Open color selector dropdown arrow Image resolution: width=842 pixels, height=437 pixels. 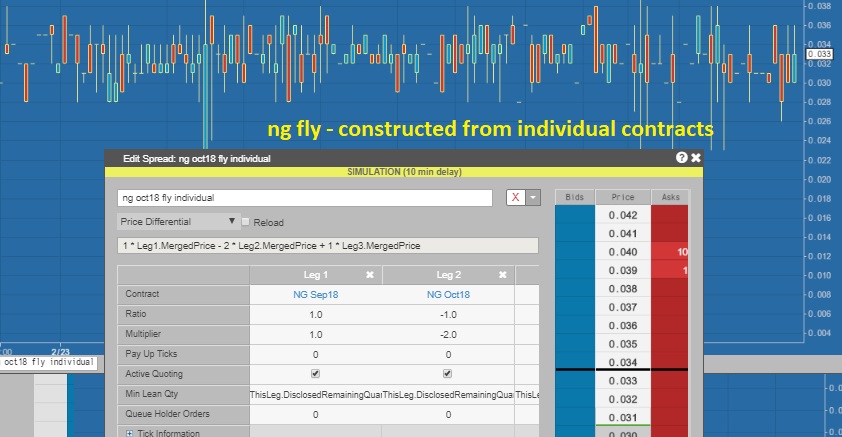click(533, 197)
